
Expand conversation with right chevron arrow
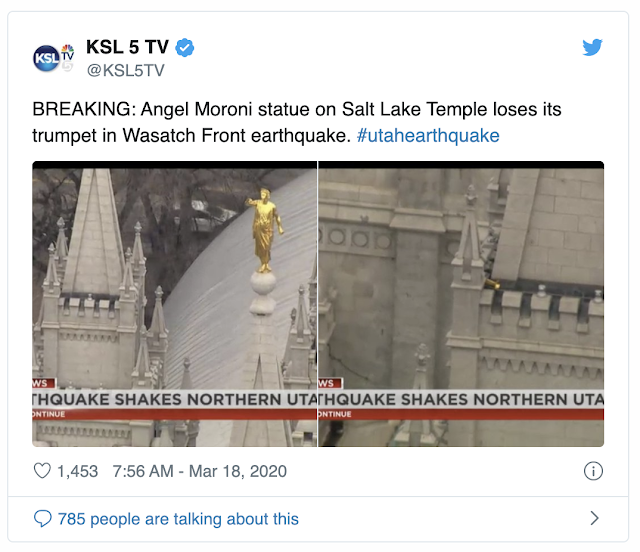click(x=595, y=518)
